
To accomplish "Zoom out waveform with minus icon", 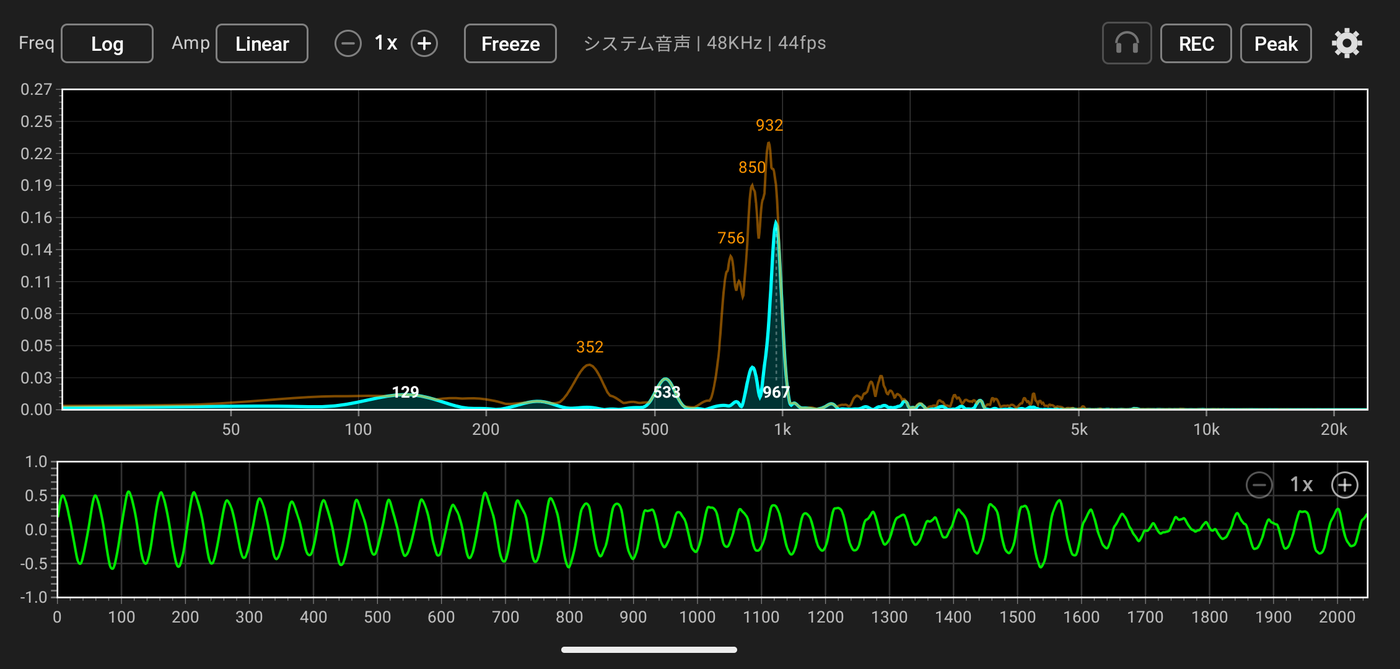I will [1259, 485].
